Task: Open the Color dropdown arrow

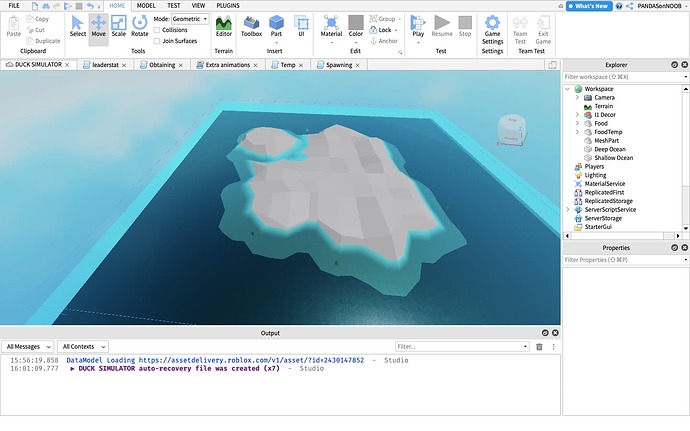Action: point(356,43)
